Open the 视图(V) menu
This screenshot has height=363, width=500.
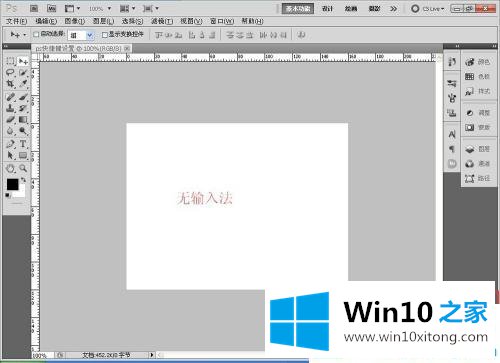click(191, 21)
